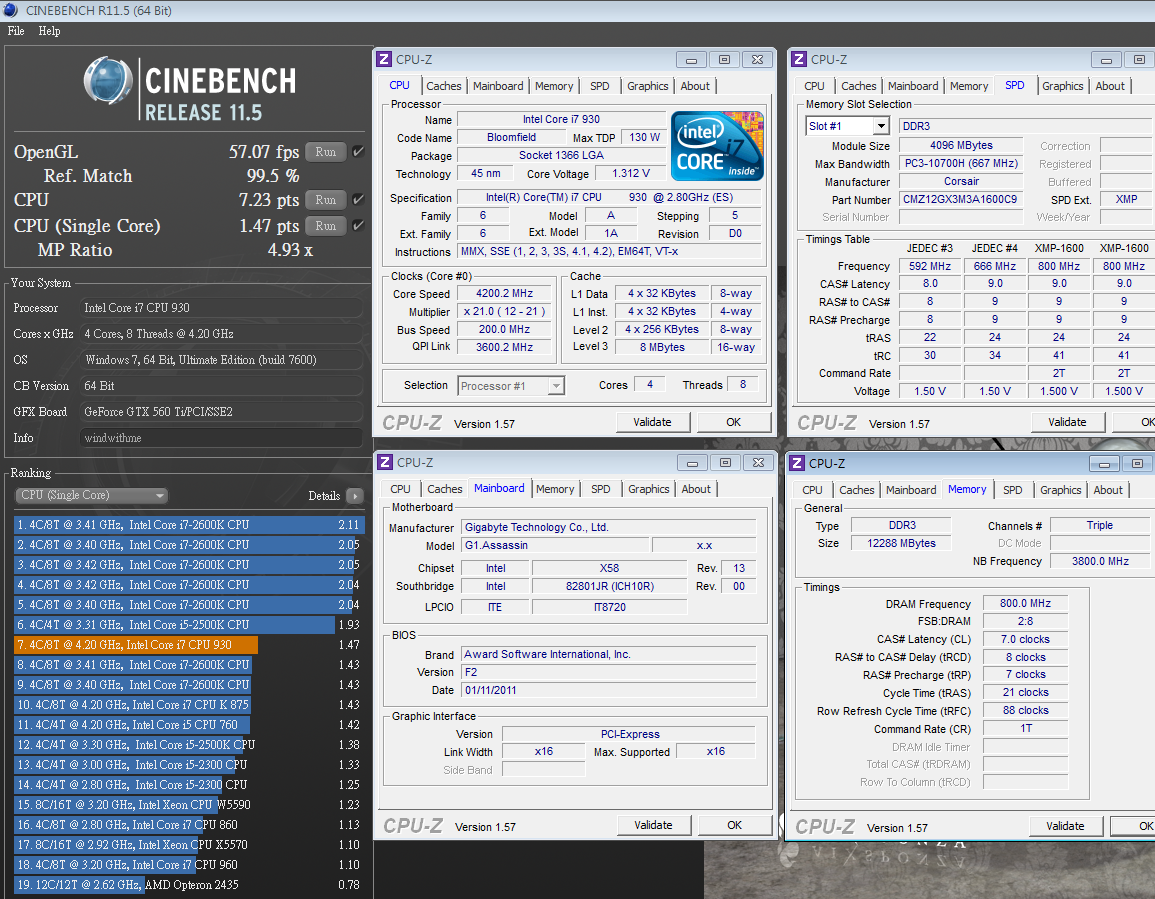Viewport: 1155px width, 899px height.
Task: Select SPD tab in Memory window
Action: [1012, 490]
